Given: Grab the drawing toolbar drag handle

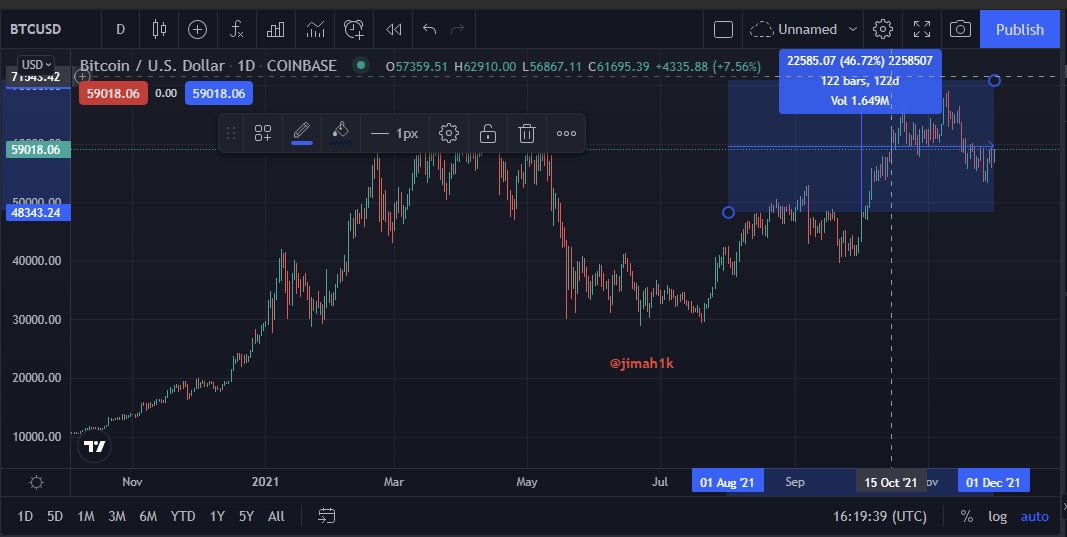Looking at the screenshot, I should point(231,133).
